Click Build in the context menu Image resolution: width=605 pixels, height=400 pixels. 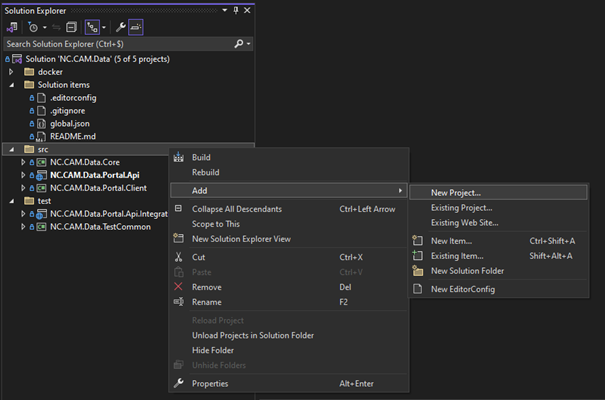[201, 157]
